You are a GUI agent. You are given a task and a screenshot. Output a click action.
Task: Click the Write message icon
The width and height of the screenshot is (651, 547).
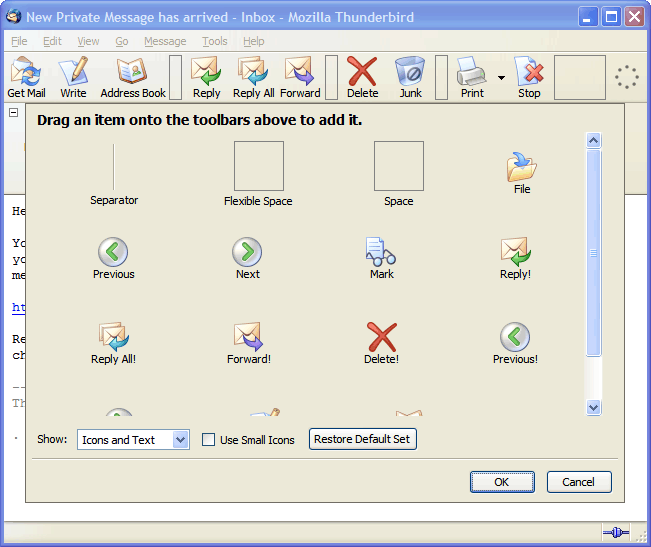pos(73,78)
